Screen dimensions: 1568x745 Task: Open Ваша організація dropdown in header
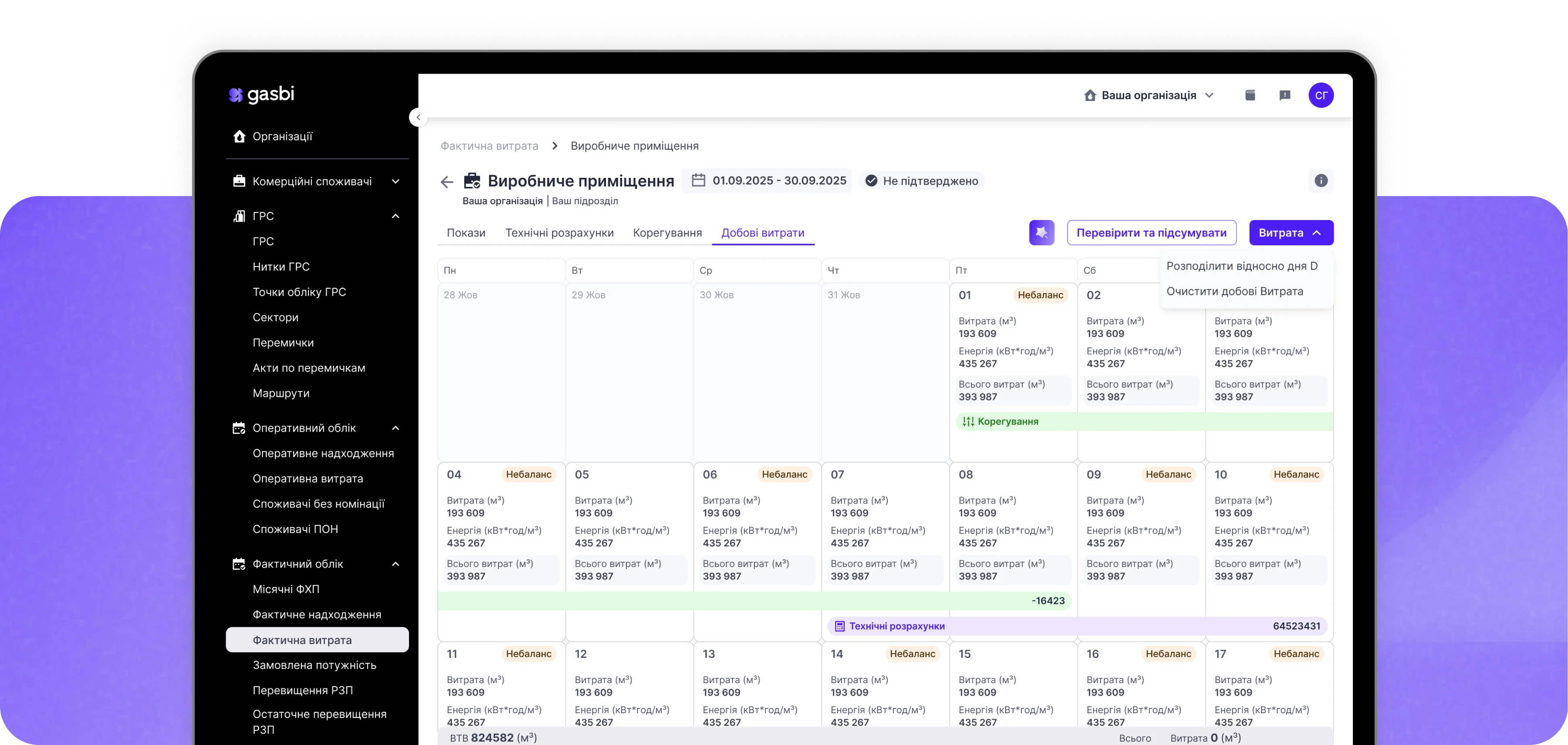pos(1149,95)
